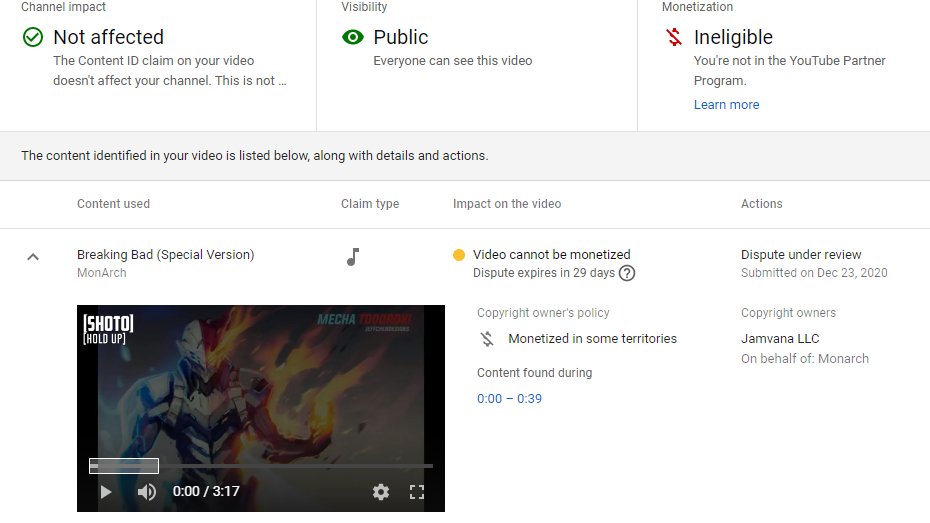Enter fullscreen on the video preview

[417, 492]
